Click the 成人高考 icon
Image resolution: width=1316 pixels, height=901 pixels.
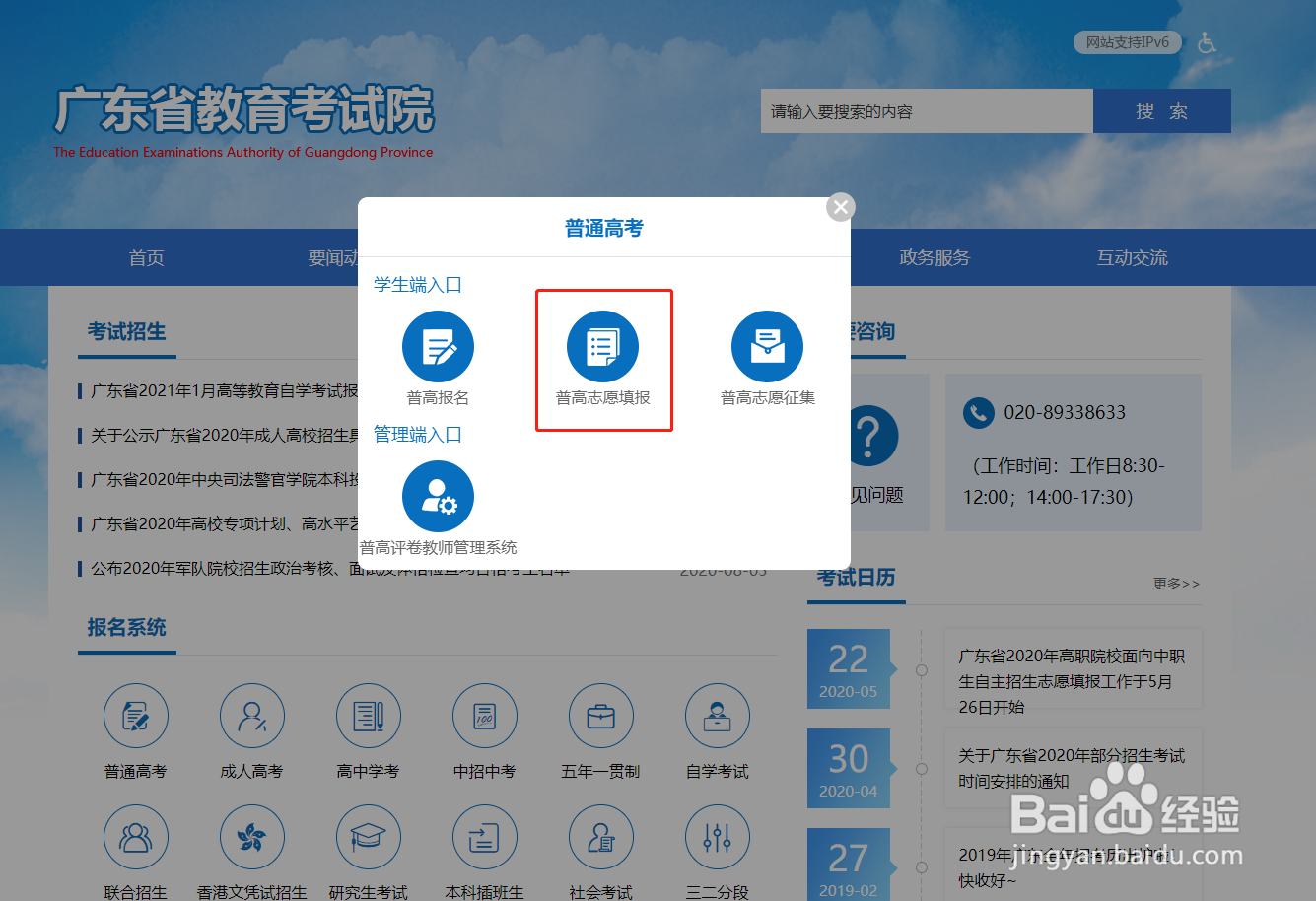pyautogui.click(x=252, y=716)
